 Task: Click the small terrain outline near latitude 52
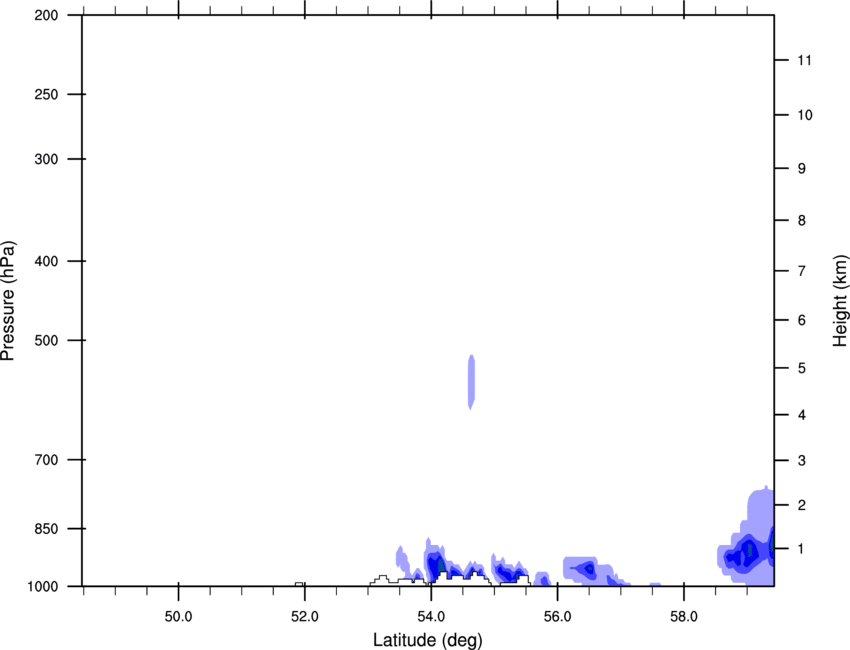click(x=299, y=584)
